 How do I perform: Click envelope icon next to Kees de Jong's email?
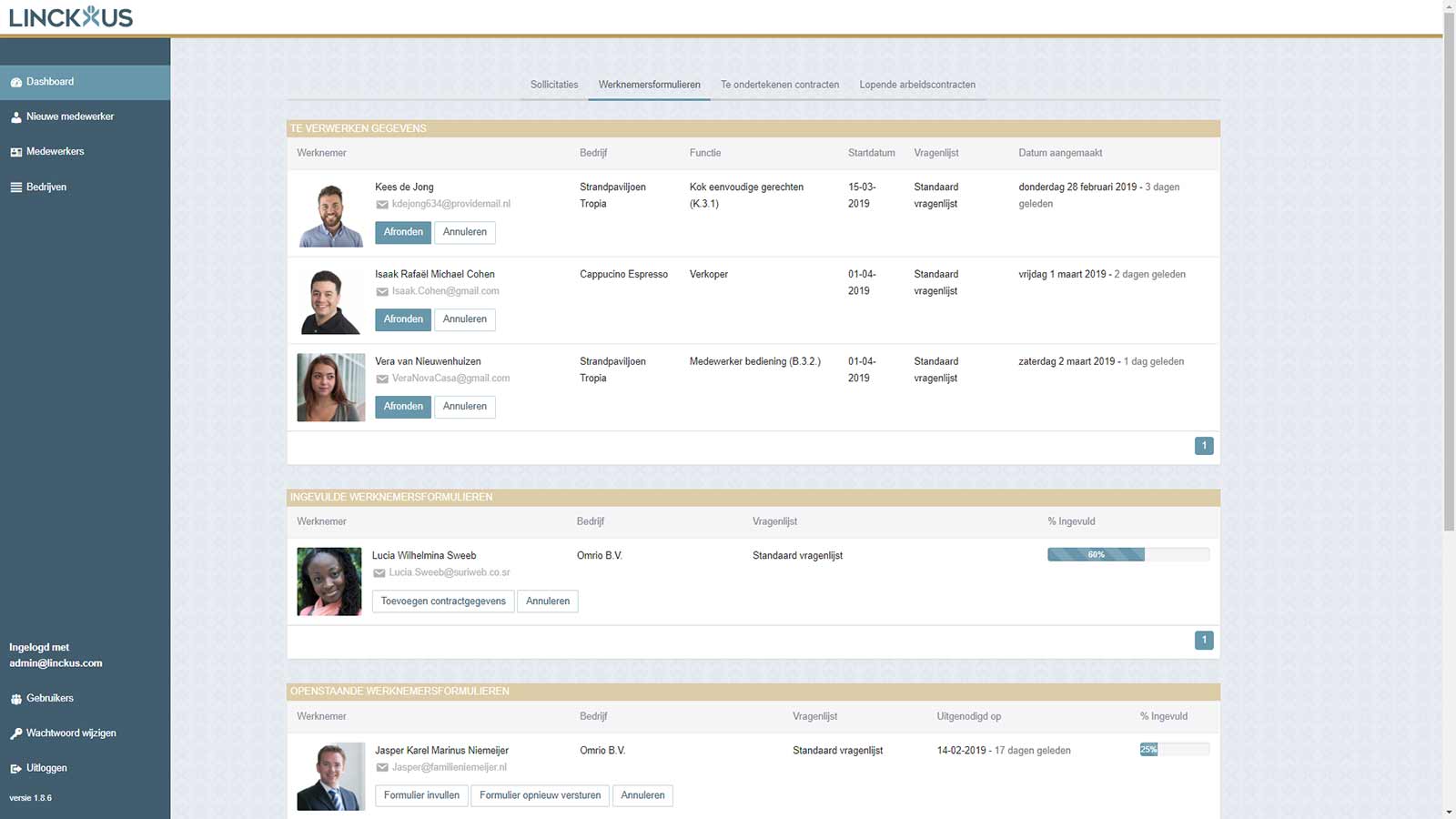point(382,205)
